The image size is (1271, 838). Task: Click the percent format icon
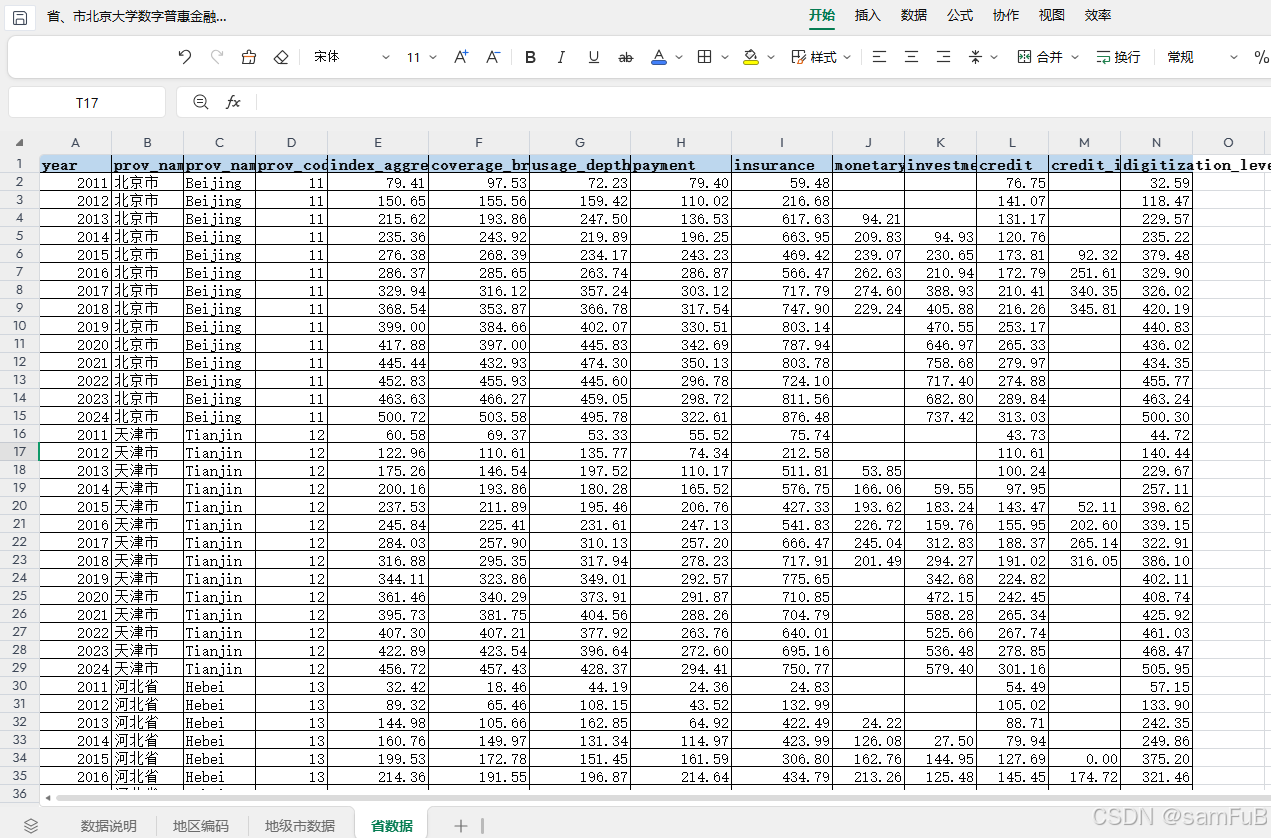1261,57
